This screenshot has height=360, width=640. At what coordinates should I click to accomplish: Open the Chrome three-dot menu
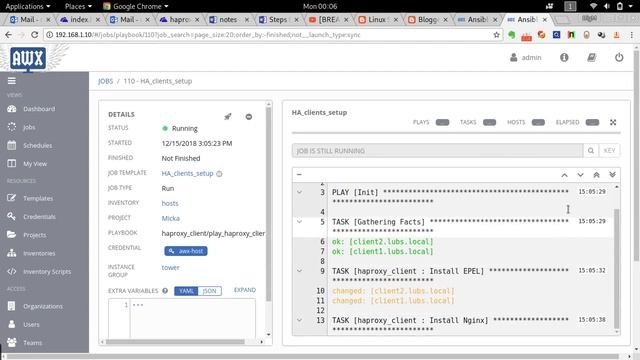[631, 35]
